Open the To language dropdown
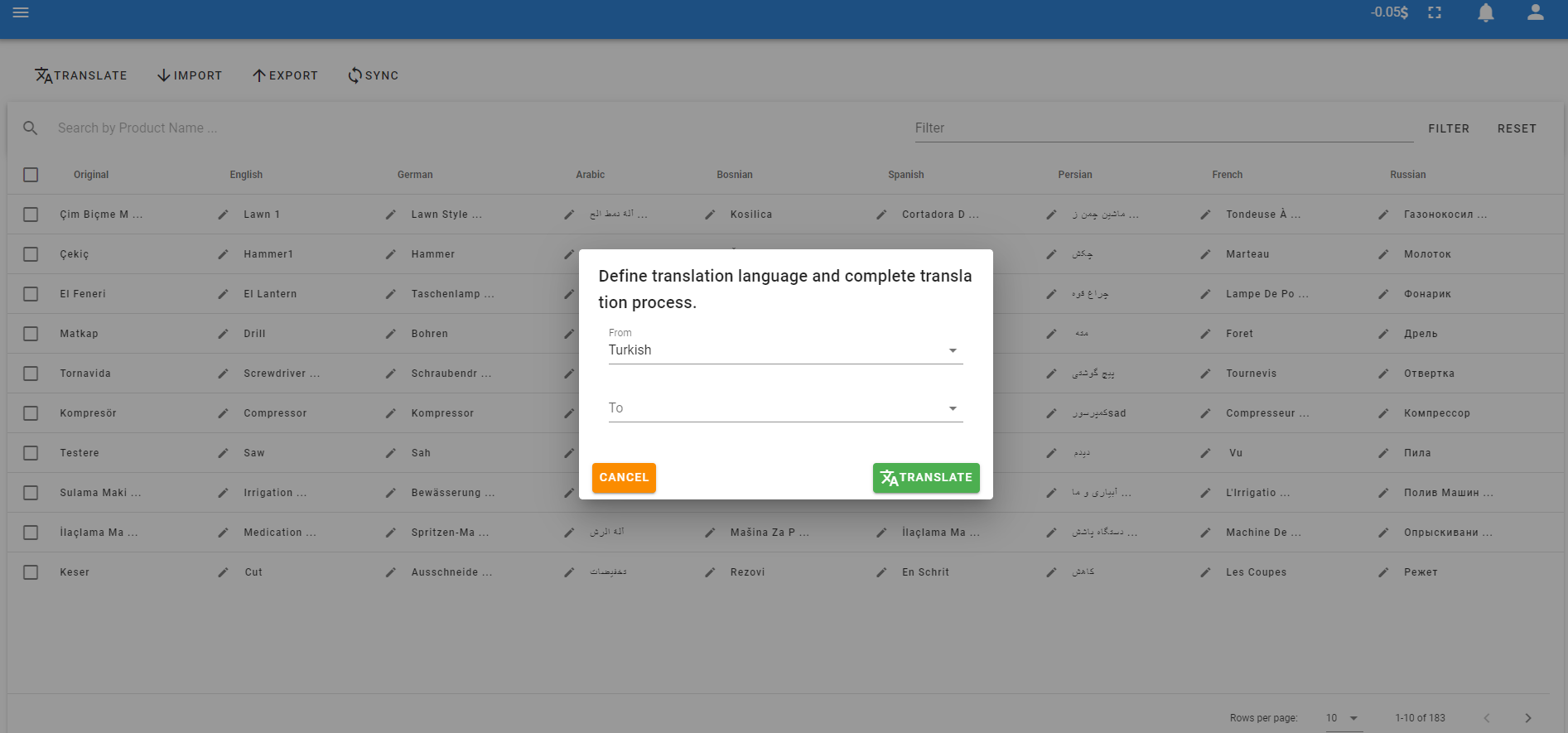 point(785,408)
